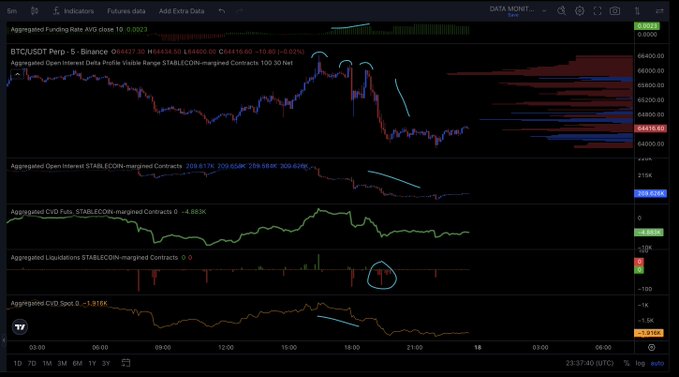This screenshot has height=377, width=679.
Task: Open the Indicators menu
Action: (74, 11)
